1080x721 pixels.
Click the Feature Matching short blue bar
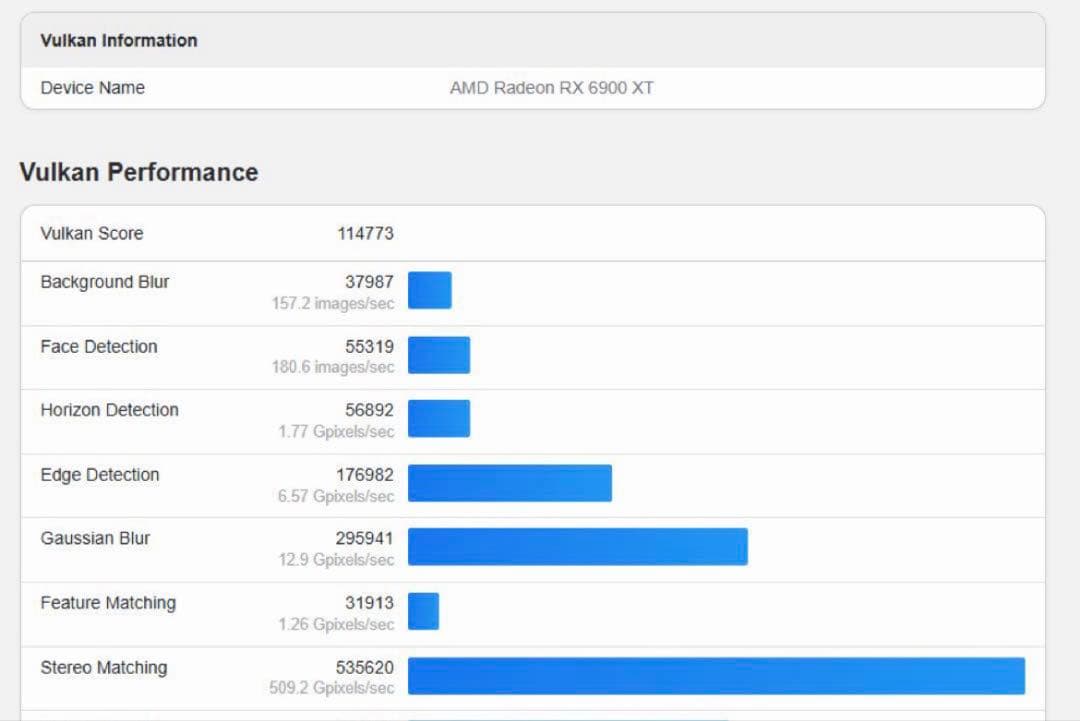(423, 611)
